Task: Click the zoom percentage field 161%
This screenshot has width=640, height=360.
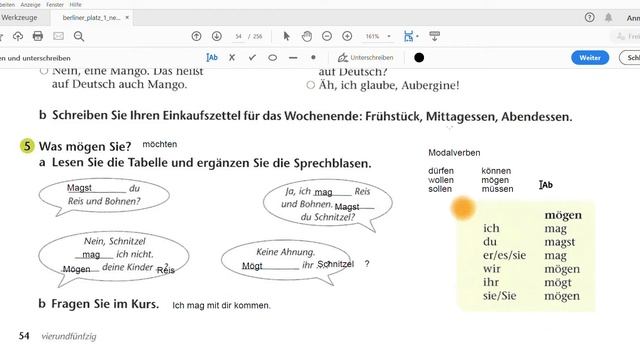Action: click(372, 36)
